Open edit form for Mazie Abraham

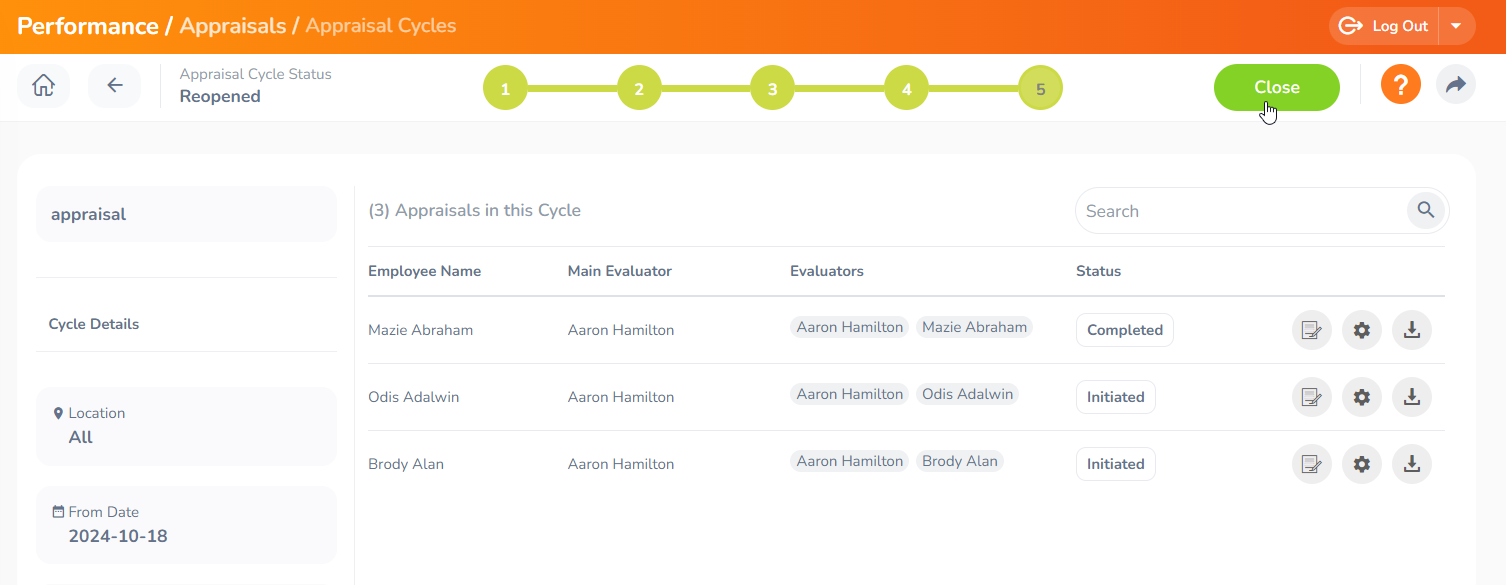click(x=1311, y=330)
